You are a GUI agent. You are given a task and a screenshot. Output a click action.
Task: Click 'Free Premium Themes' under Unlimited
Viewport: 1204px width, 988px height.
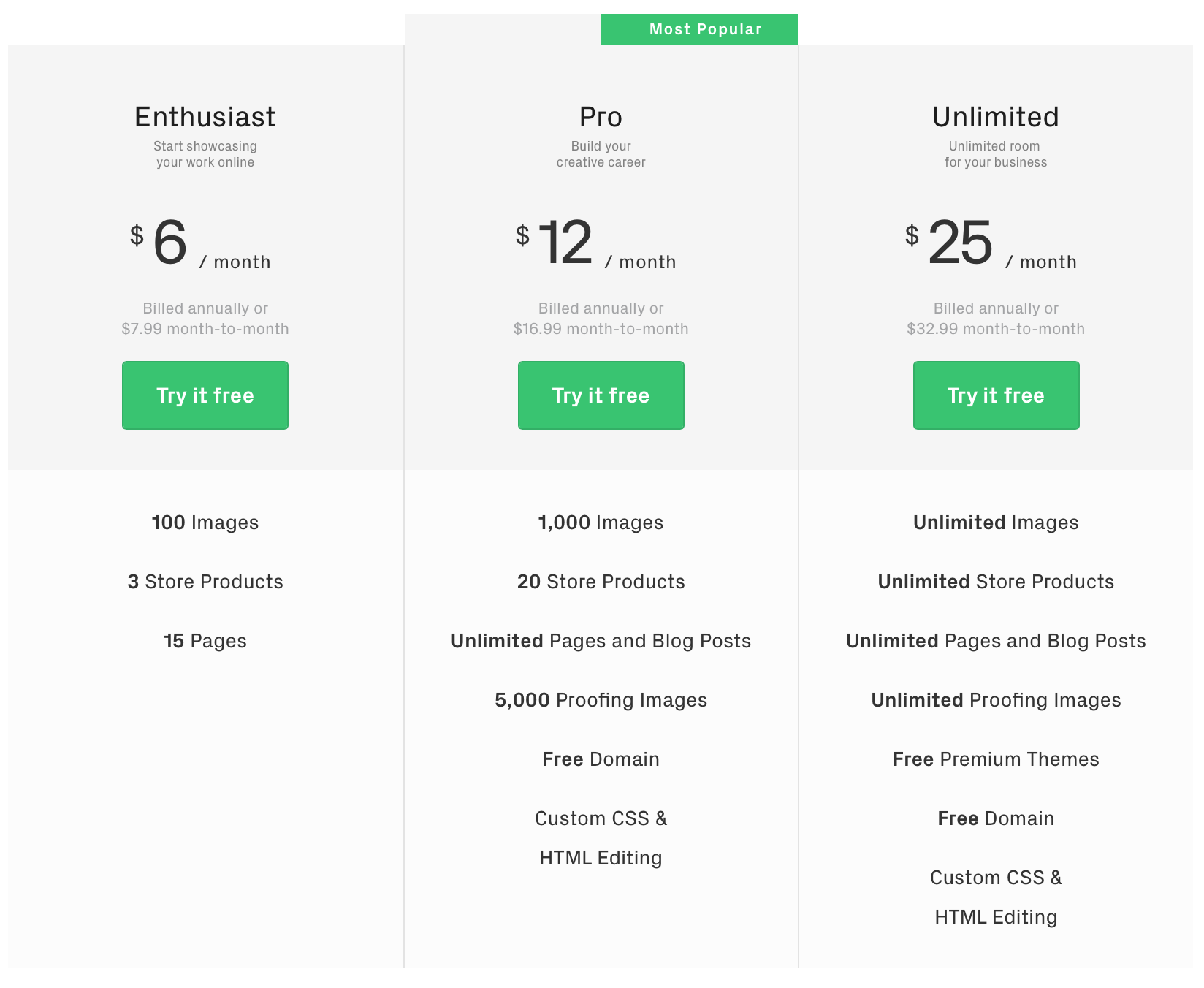pyautogui.click(x=996, y=759)
